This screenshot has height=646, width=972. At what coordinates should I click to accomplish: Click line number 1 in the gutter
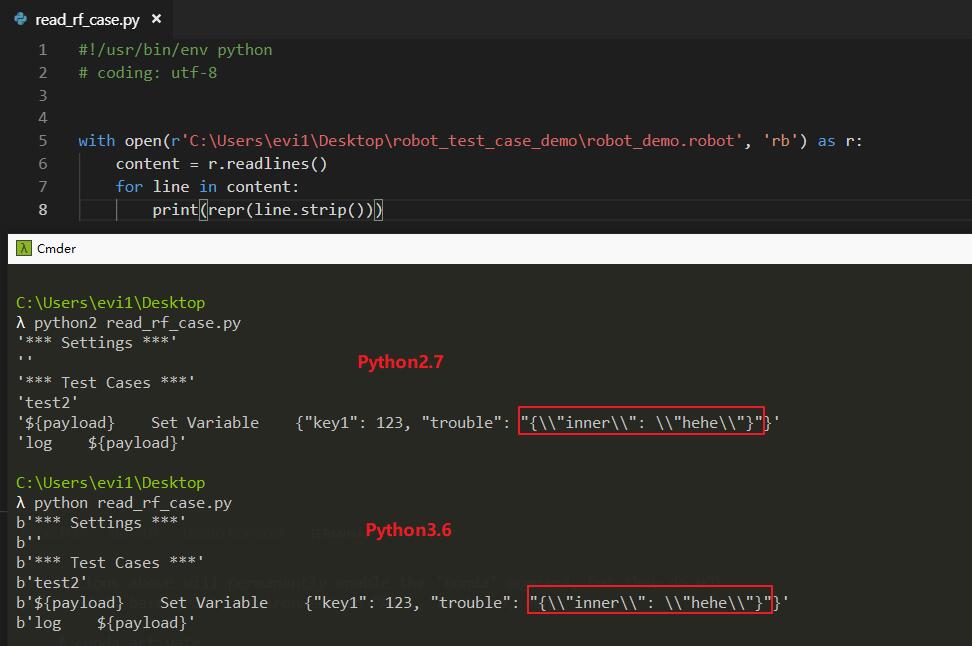[x=43, y=50]
